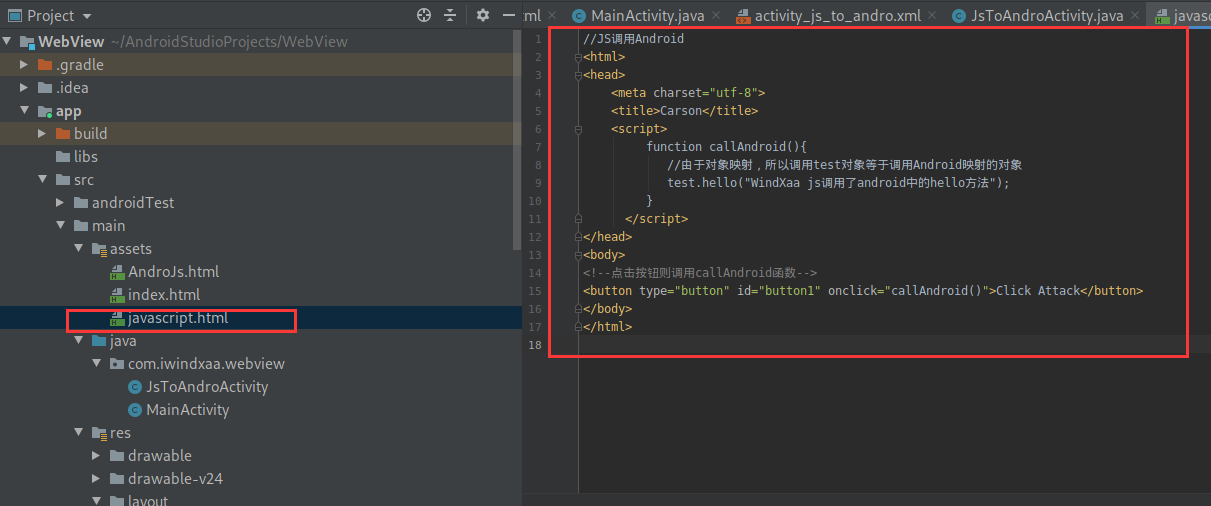Click the libs folder icon
1211x506 pixels.
pos(63,157)
